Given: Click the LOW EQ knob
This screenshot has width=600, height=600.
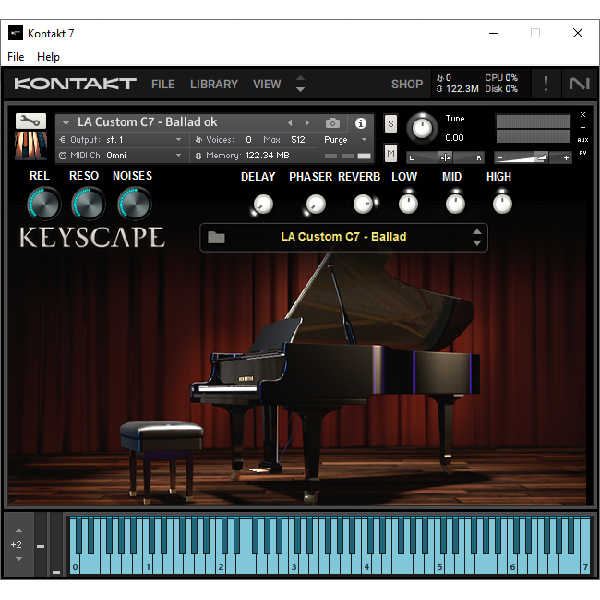Looking at the screenshot, I should (x=408, y=204).
